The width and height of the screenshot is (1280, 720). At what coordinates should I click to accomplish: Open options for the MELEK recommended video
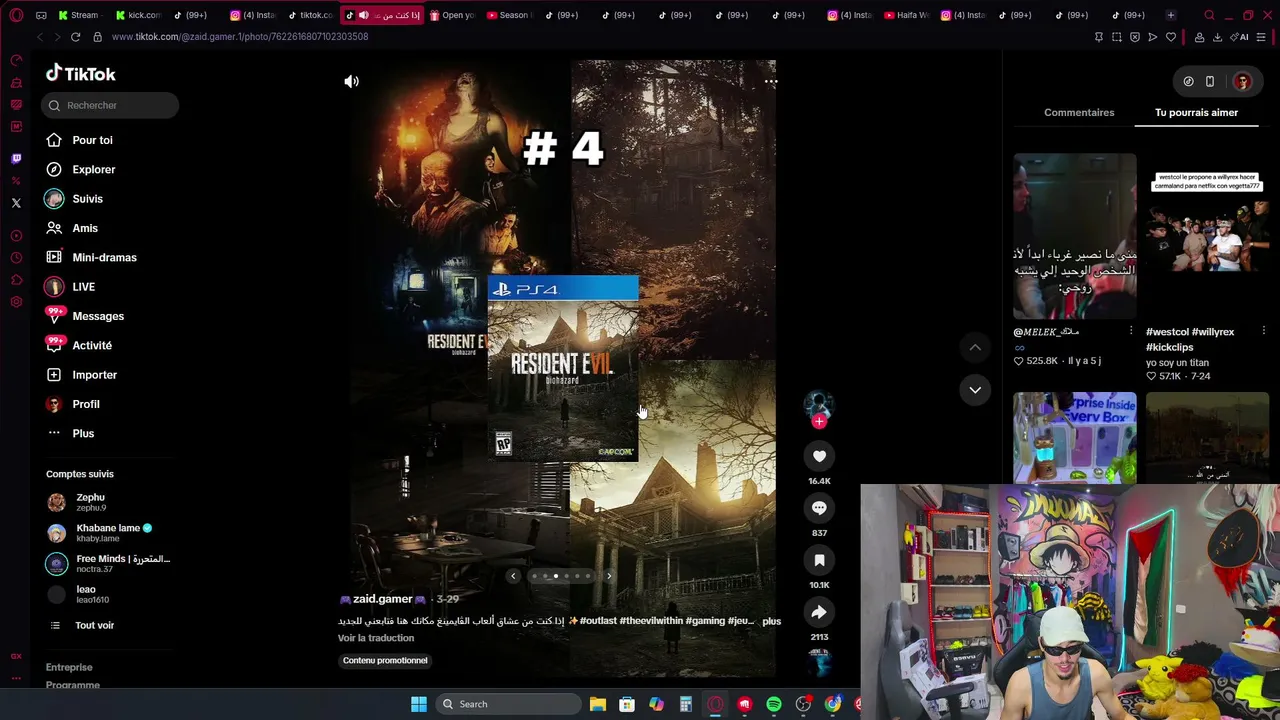(1131, 331)
